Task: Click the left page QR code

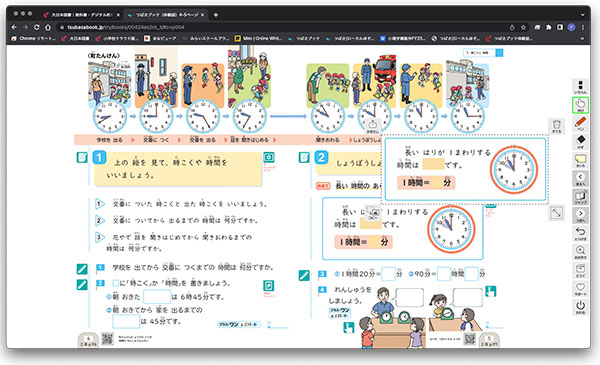Action: click(x=108, y=339)
